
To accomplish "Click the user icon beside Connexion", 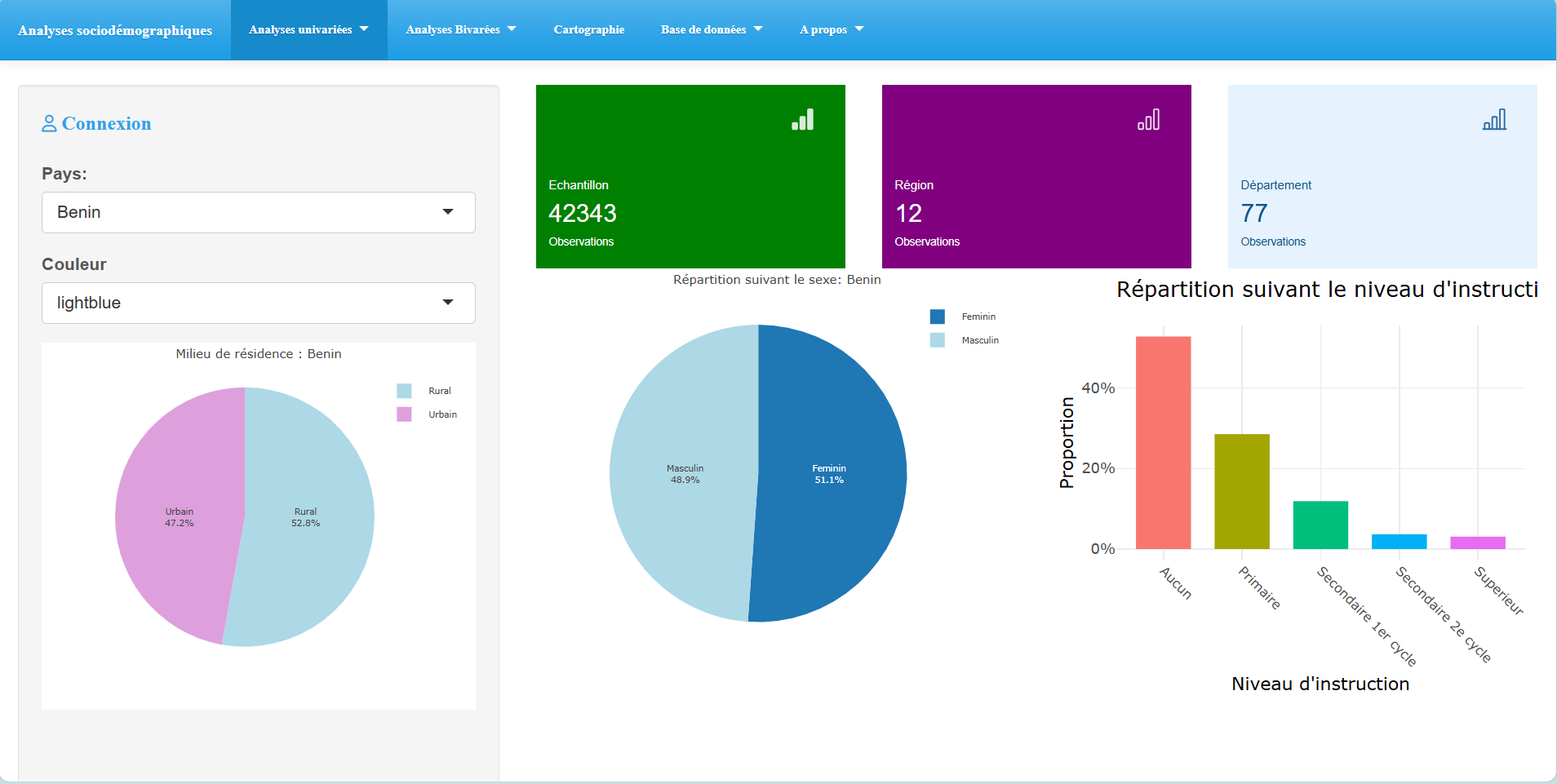I will (x=49, y=123).
